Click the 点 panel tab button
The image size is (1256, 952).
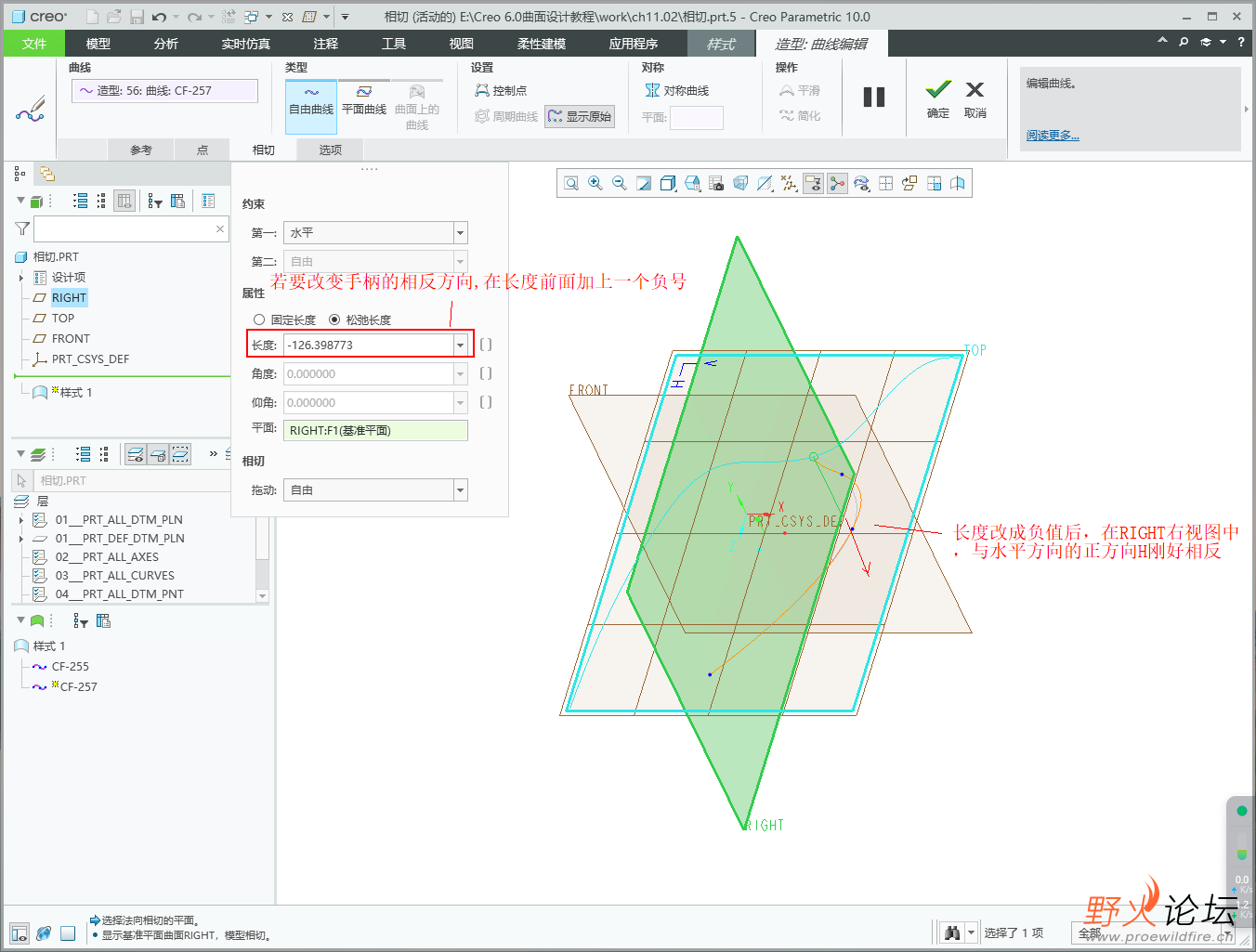203,150
